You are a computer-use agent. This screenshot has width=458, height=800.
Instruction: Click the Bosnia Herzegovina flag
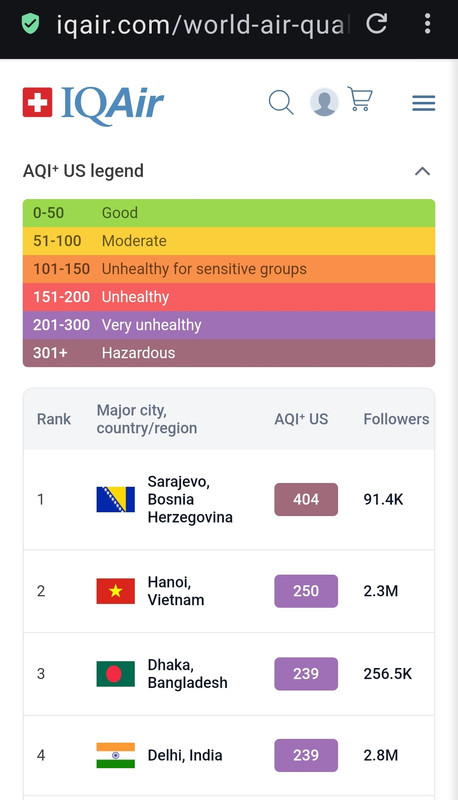pos(116,499)
